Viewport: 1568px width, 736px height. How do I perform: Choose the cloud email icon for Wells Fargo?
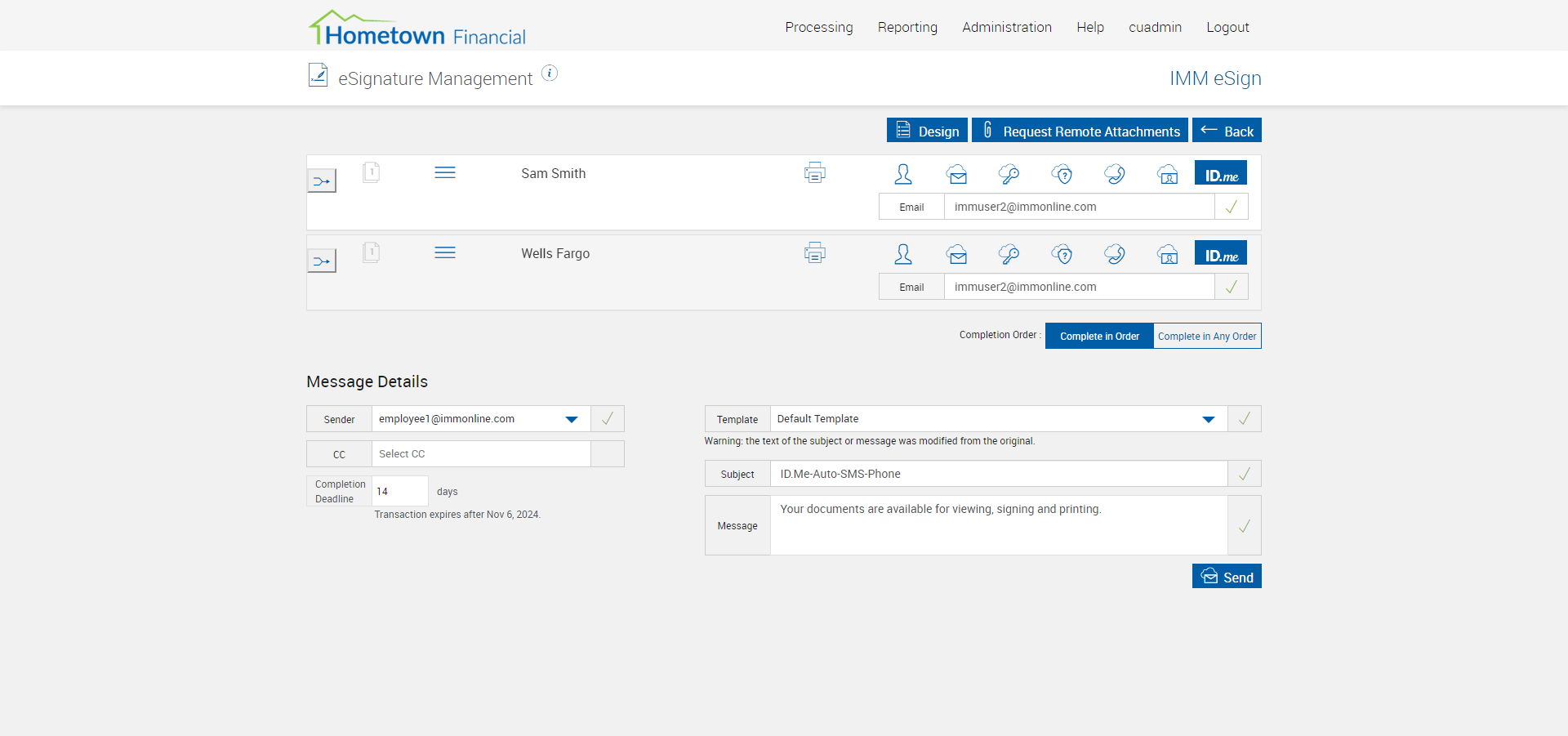[x=957, y=254]
